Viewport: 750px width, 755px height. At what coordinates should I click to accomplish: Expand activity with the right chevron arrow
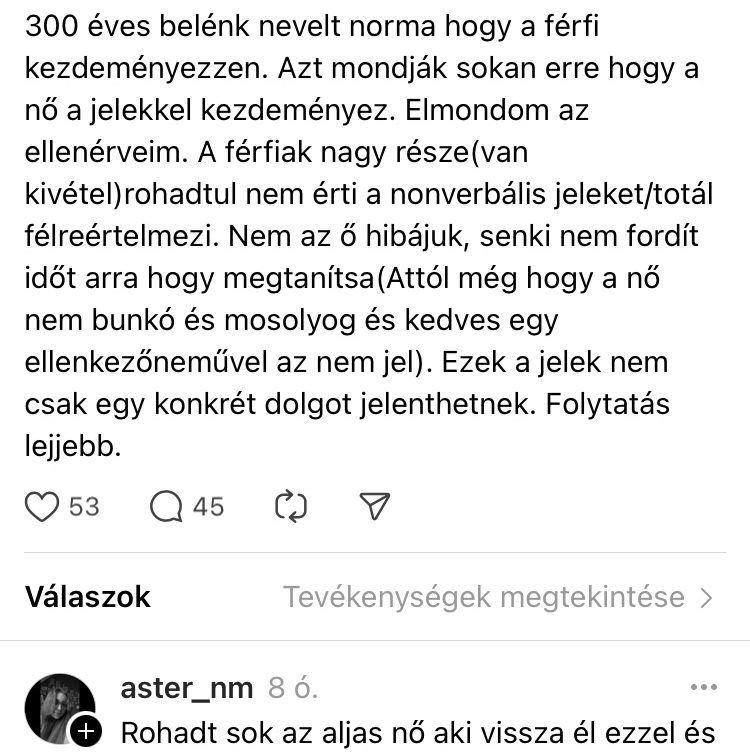[x=707, y=598]
